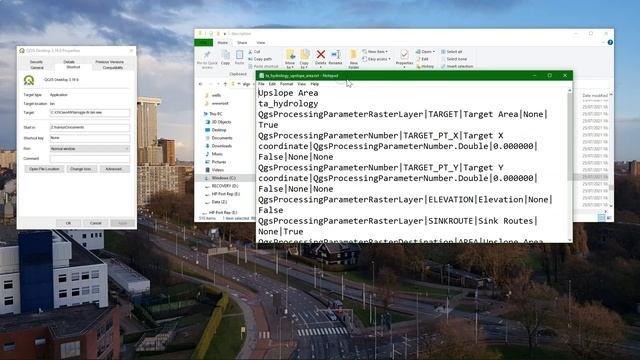This screenshot has height=360, width=640.
Task: Switch to File Explorer's Home ribbon tab
Action: point(223,42)
